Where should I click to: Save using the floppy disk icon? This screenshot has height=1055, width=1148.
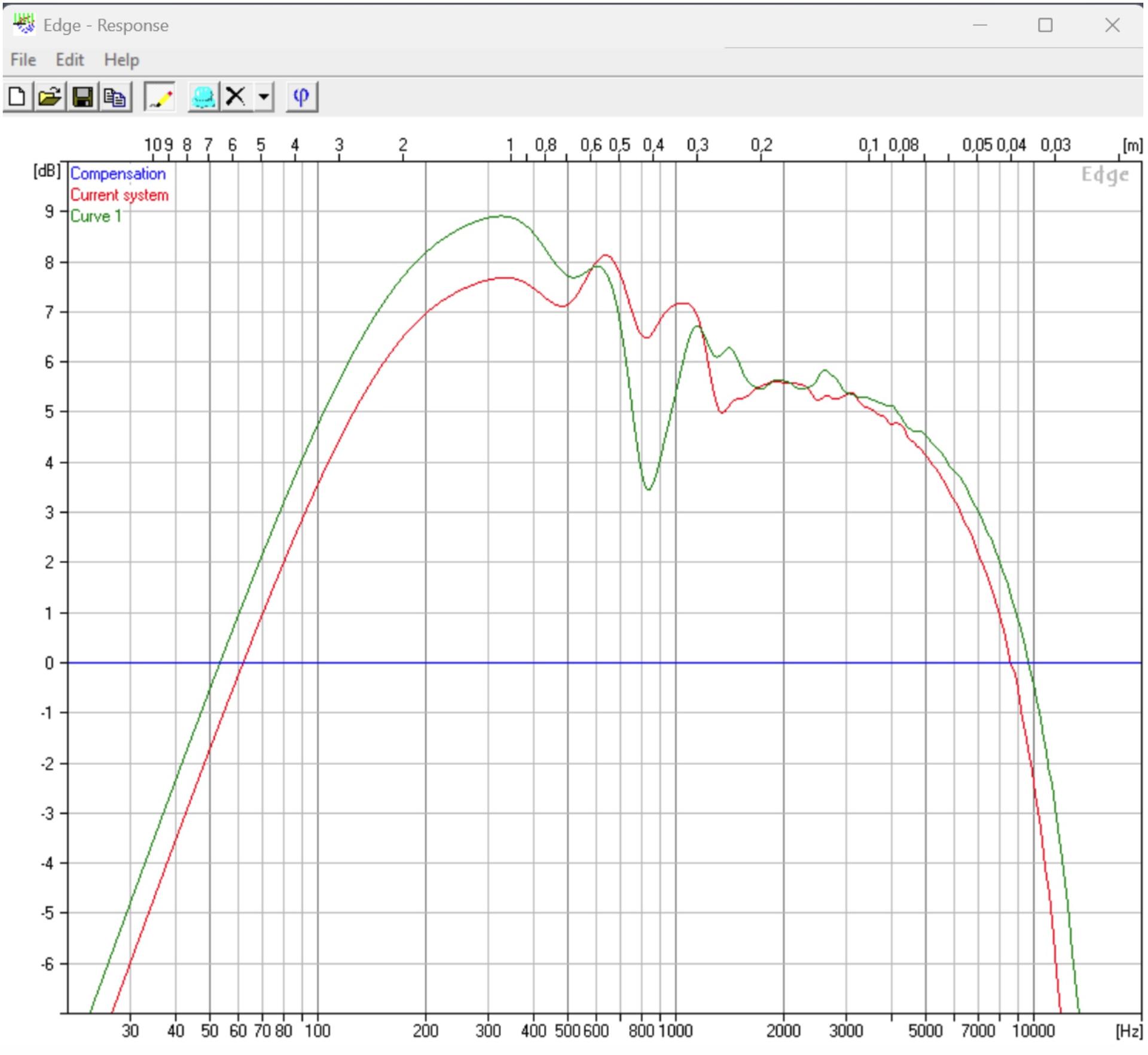click(83, 96)
